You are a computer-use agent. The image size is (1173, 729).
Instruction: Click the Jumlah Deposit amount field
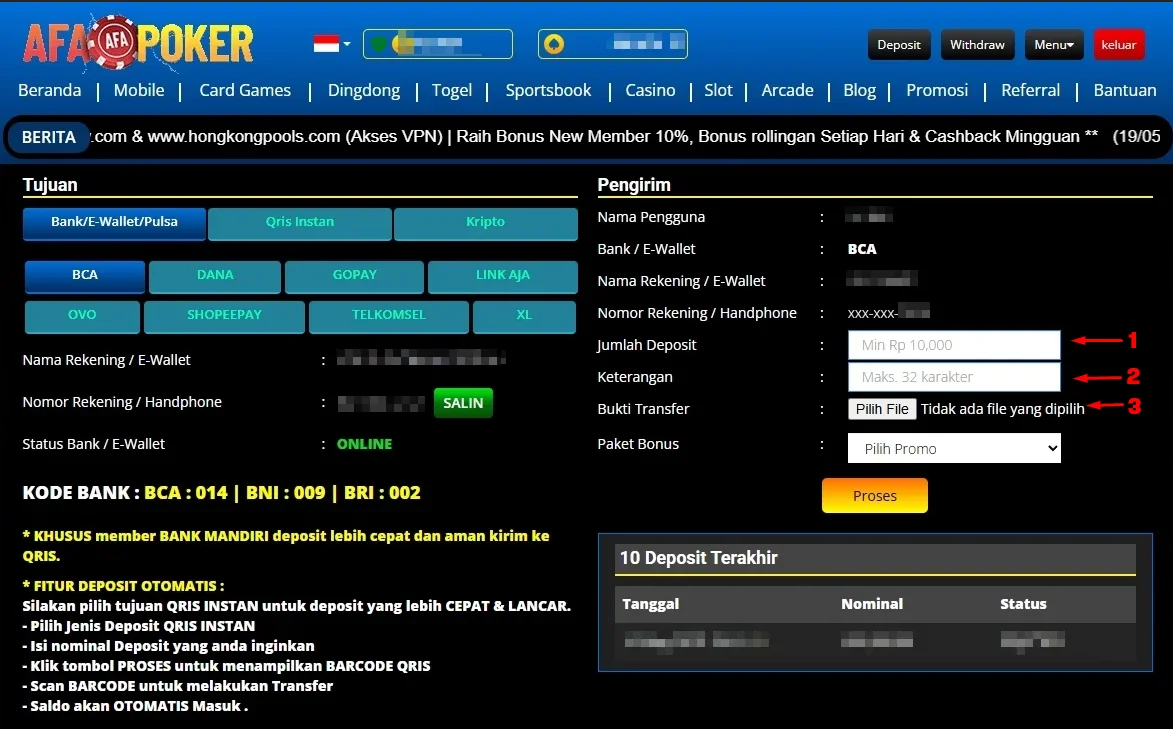coord(954,345)
